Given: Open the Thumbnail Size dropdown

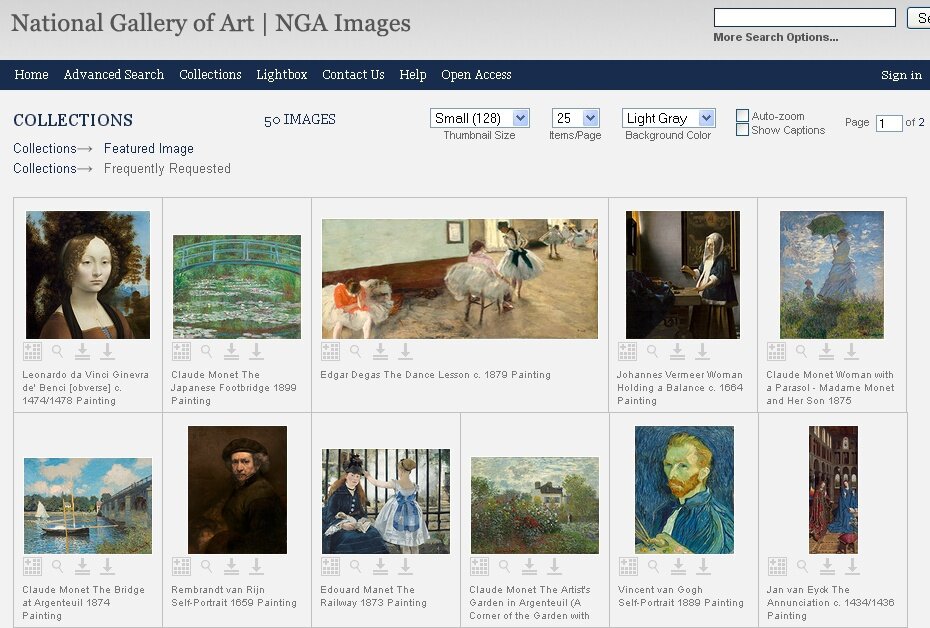Looking at the screenshot, I should (x=479, y=118).
